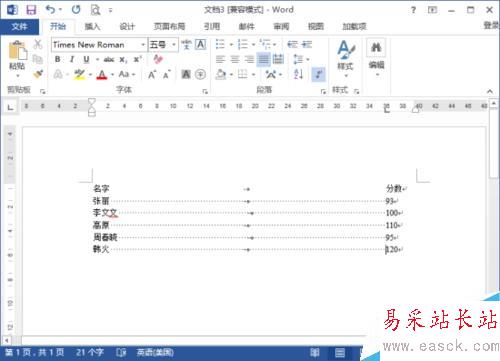
Task: Launch the Font dialog box
Action: point(205,91)
